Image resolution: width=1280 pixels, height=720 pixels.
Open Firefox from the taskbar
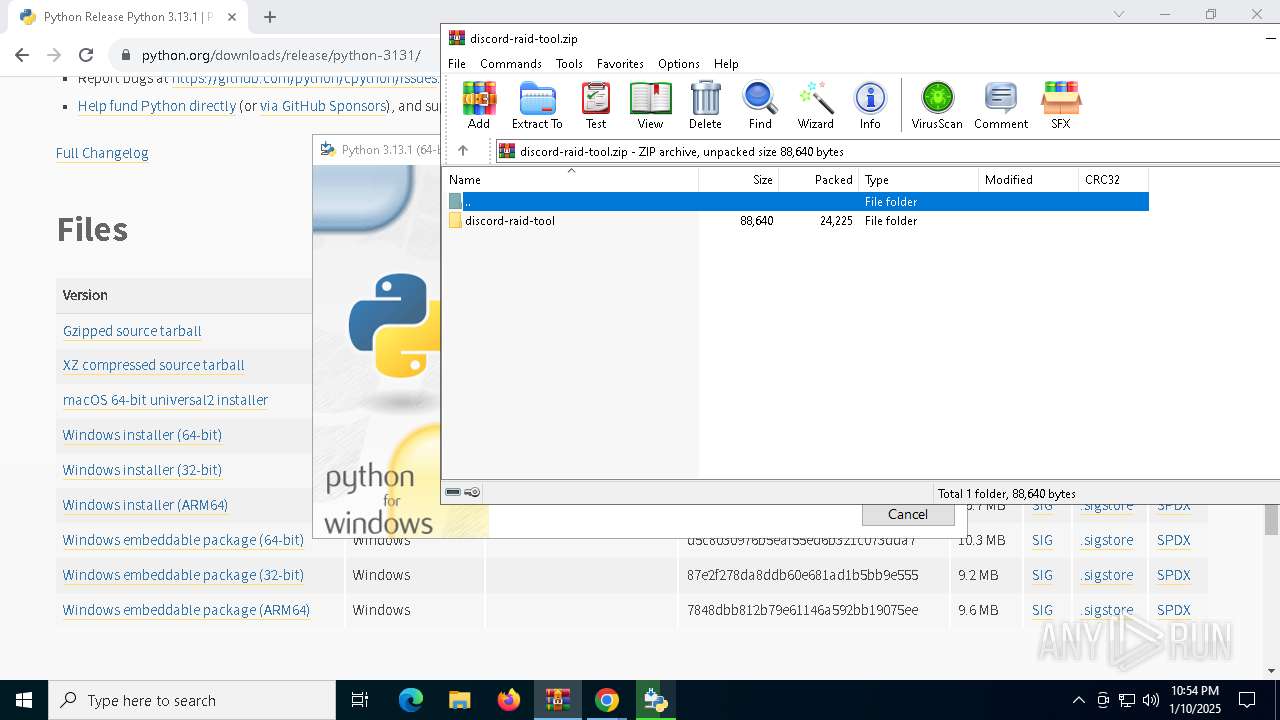509,700
